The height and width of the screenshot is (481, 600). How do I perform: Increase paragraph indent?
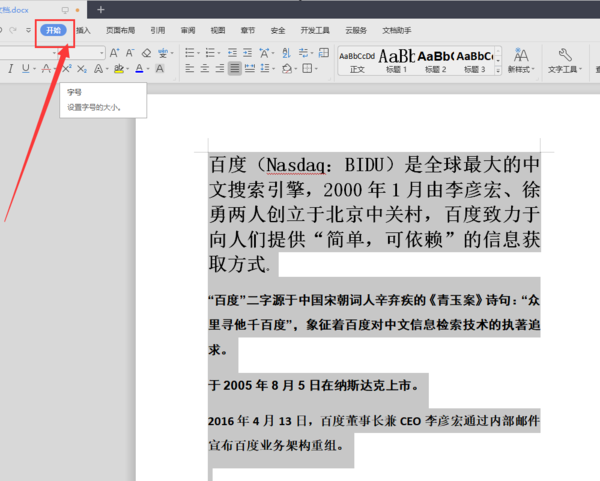coord(248,52)
